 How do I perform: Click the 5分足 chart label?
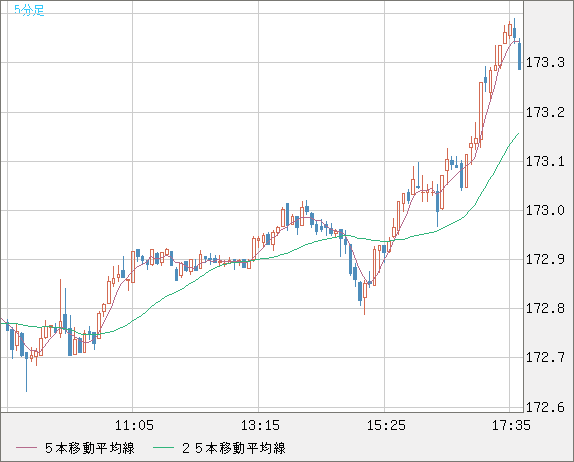coord(29,10)
